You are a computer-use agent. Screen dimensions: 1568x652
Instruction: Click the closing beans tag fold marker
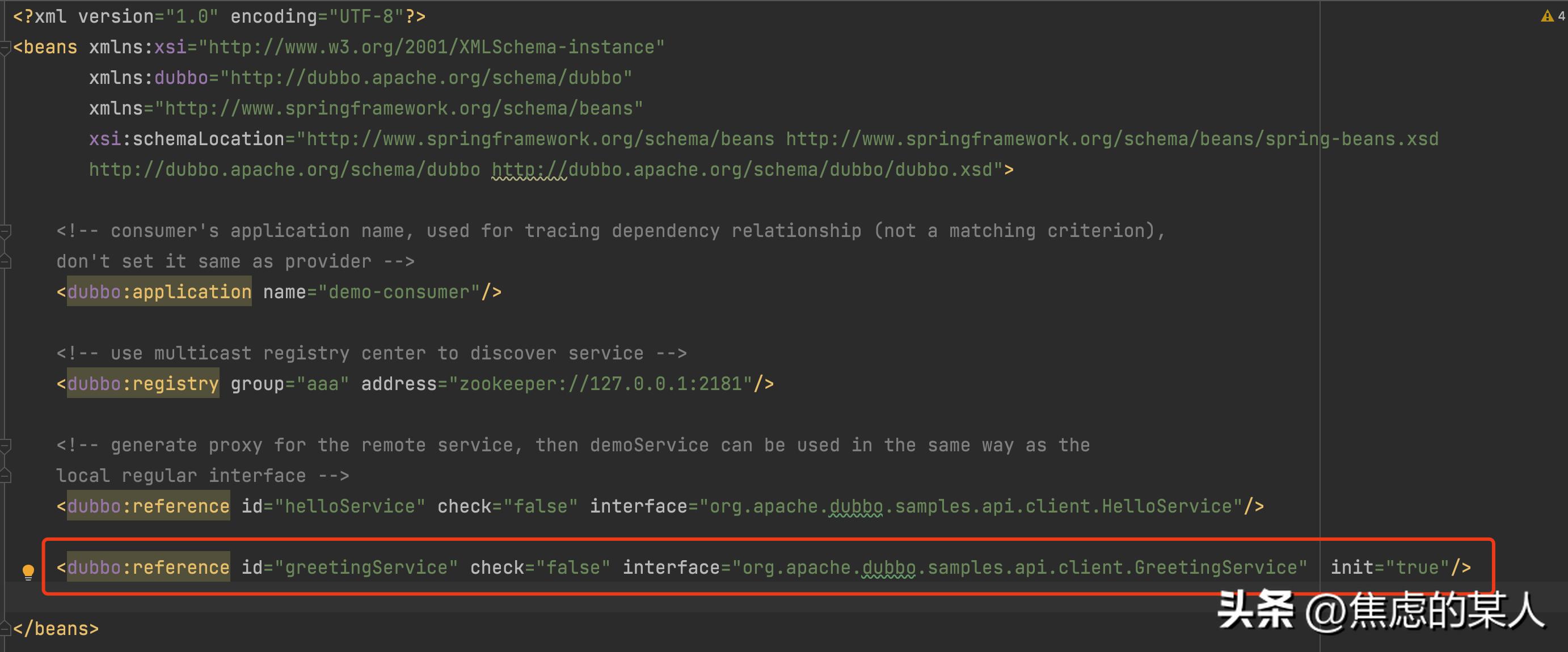click(6, 628)
